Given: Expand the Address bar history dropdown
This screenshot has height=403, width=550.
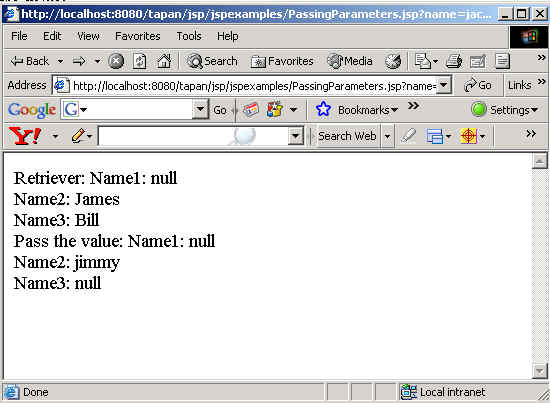Looking at the screenshot, I should click(x=443, y=85).
